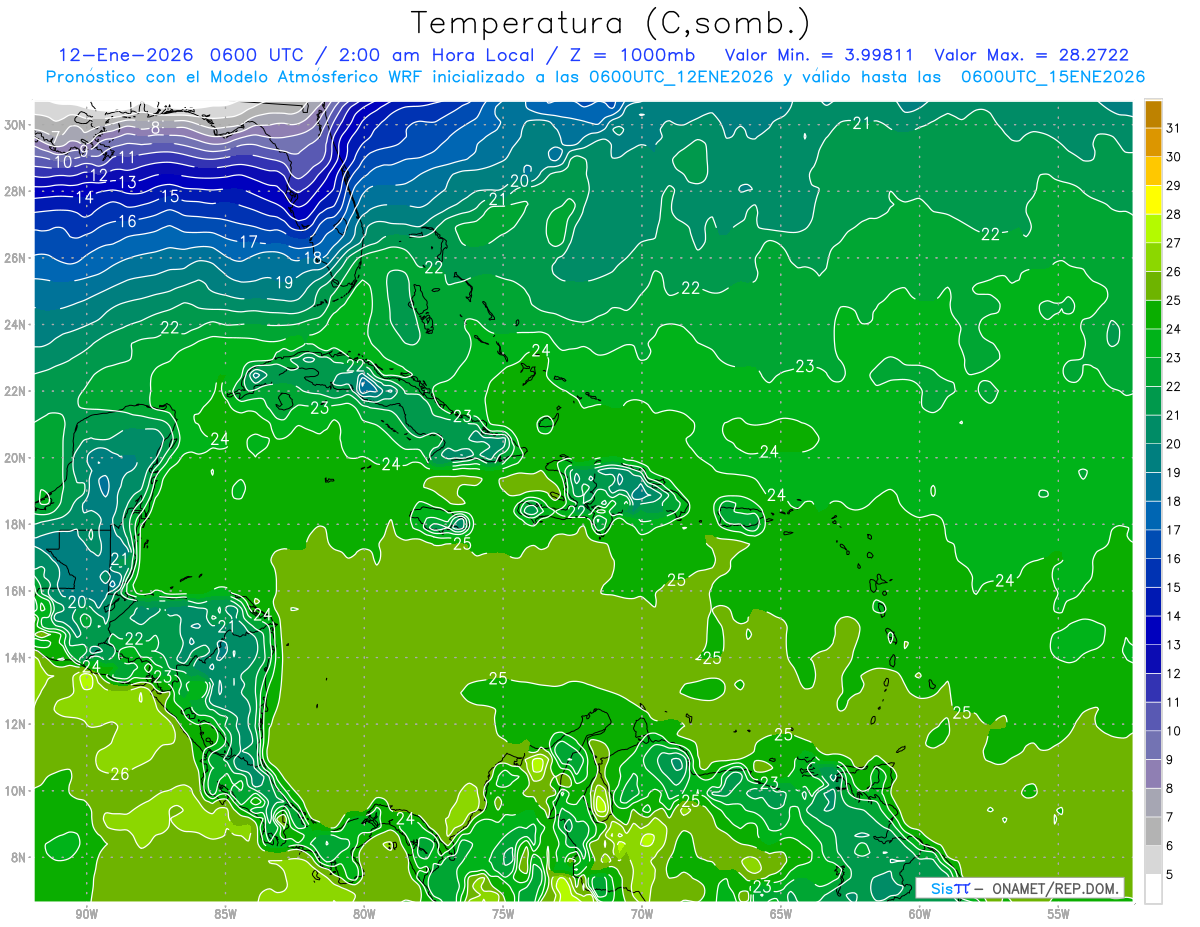Click the '12N' latitude axis label
The image size is (1200, 927).
[16, 724]
